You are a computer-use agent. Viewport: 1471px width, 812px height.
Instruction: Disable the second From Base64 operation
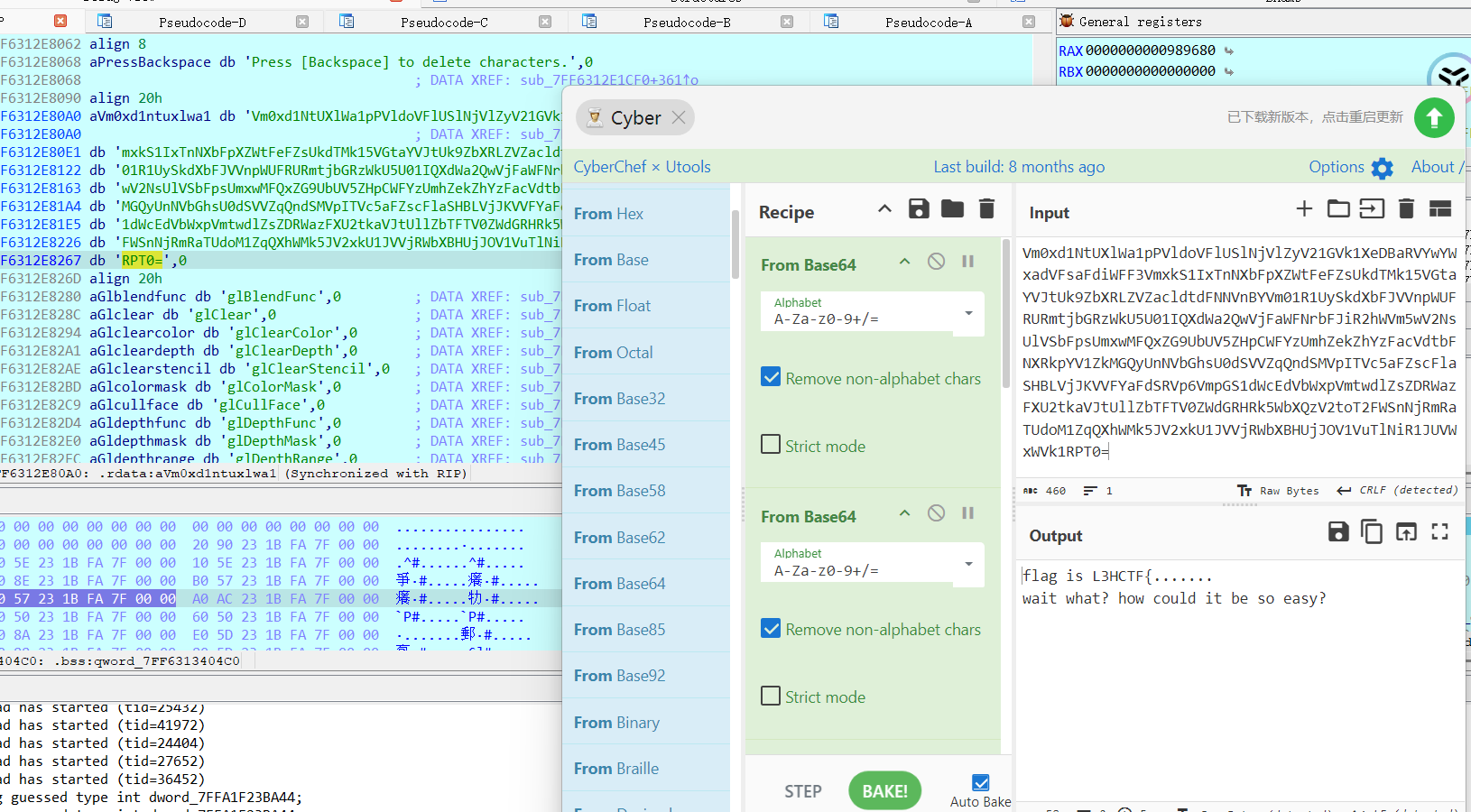click(936, 513)
